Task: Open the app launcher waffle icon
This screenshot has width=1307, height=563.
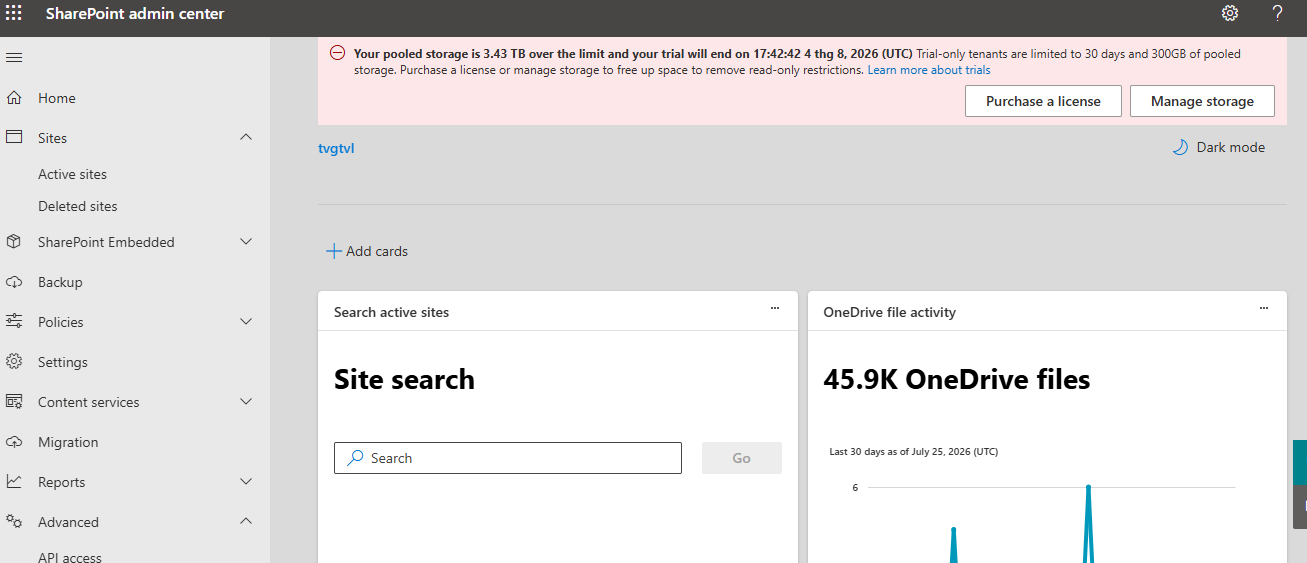Action: pos(14,14)
